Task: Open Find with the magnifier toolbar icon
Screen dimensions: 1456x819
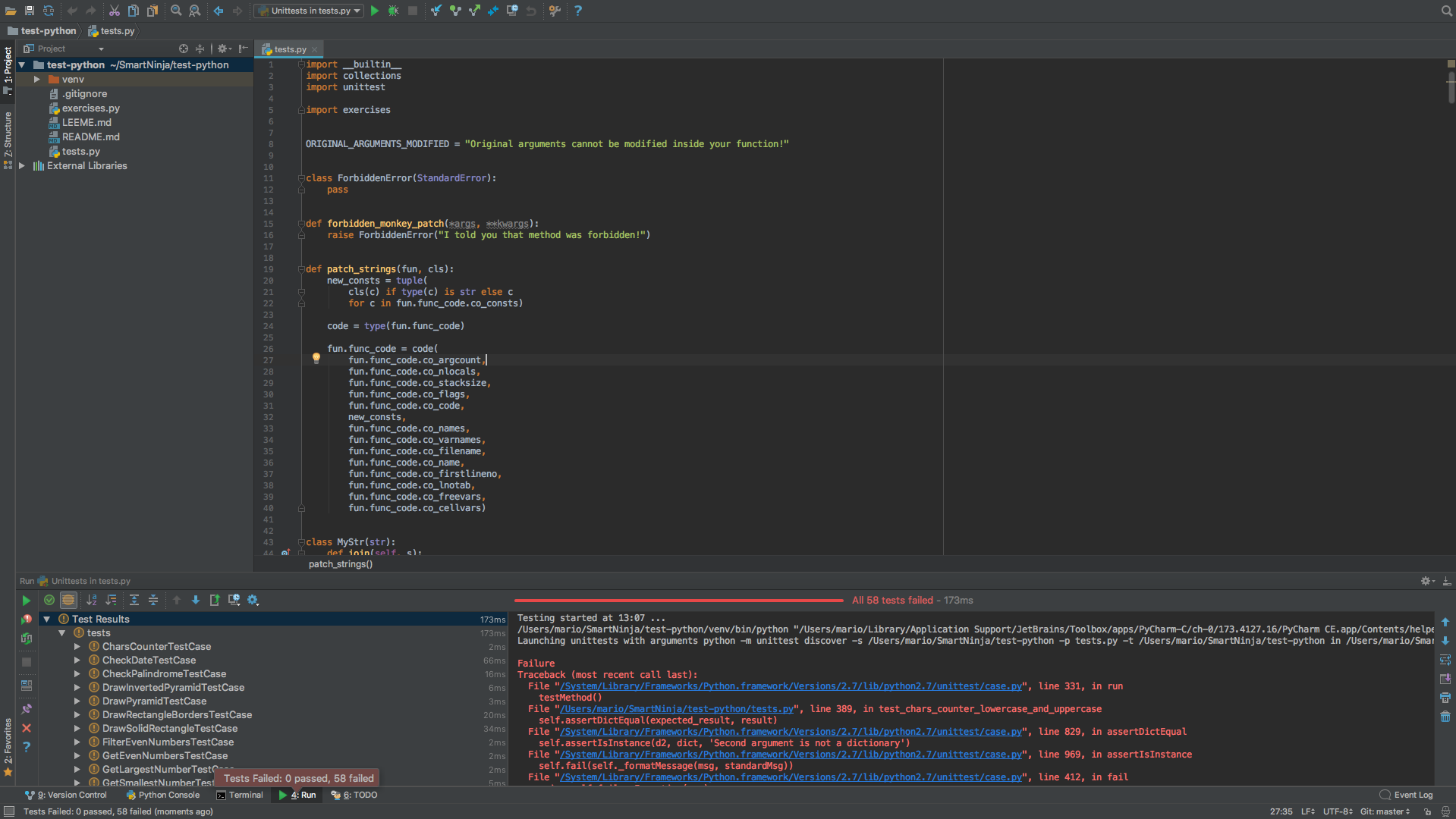Action: [176, 11]
